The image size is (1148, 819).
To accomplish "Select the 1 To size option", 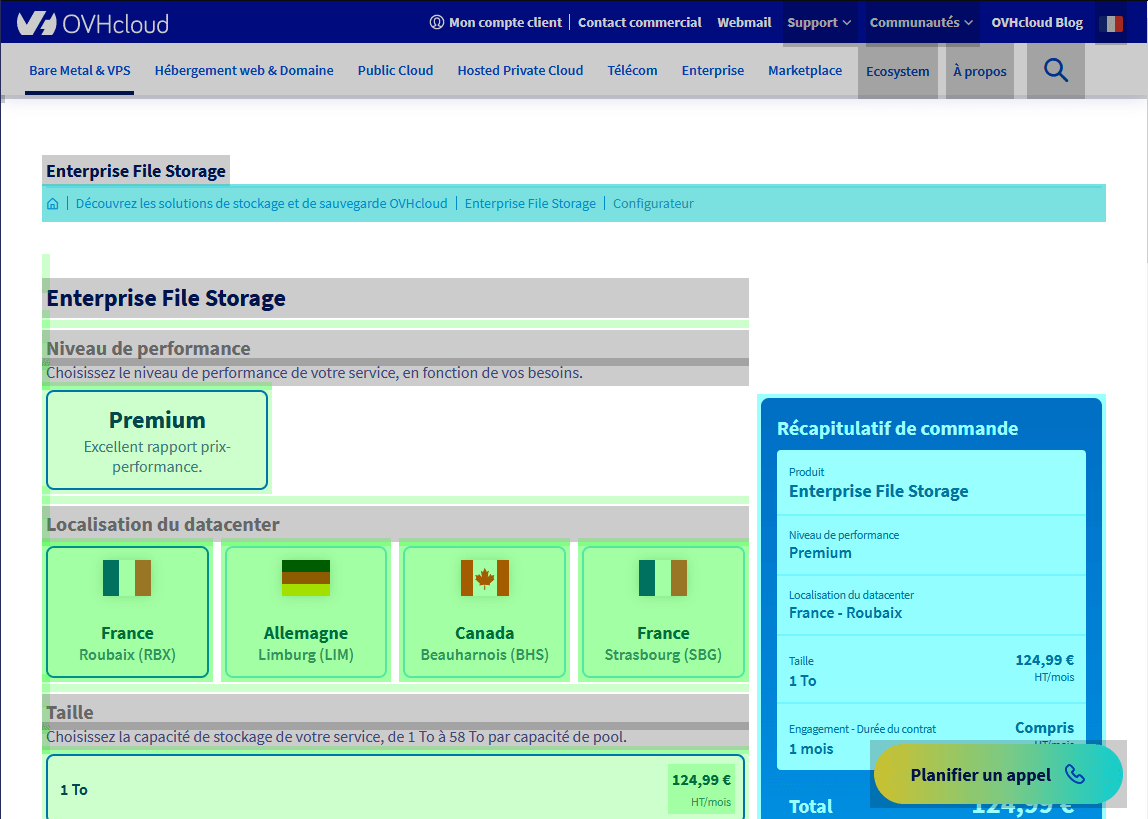I will click(x=395, y=789).
